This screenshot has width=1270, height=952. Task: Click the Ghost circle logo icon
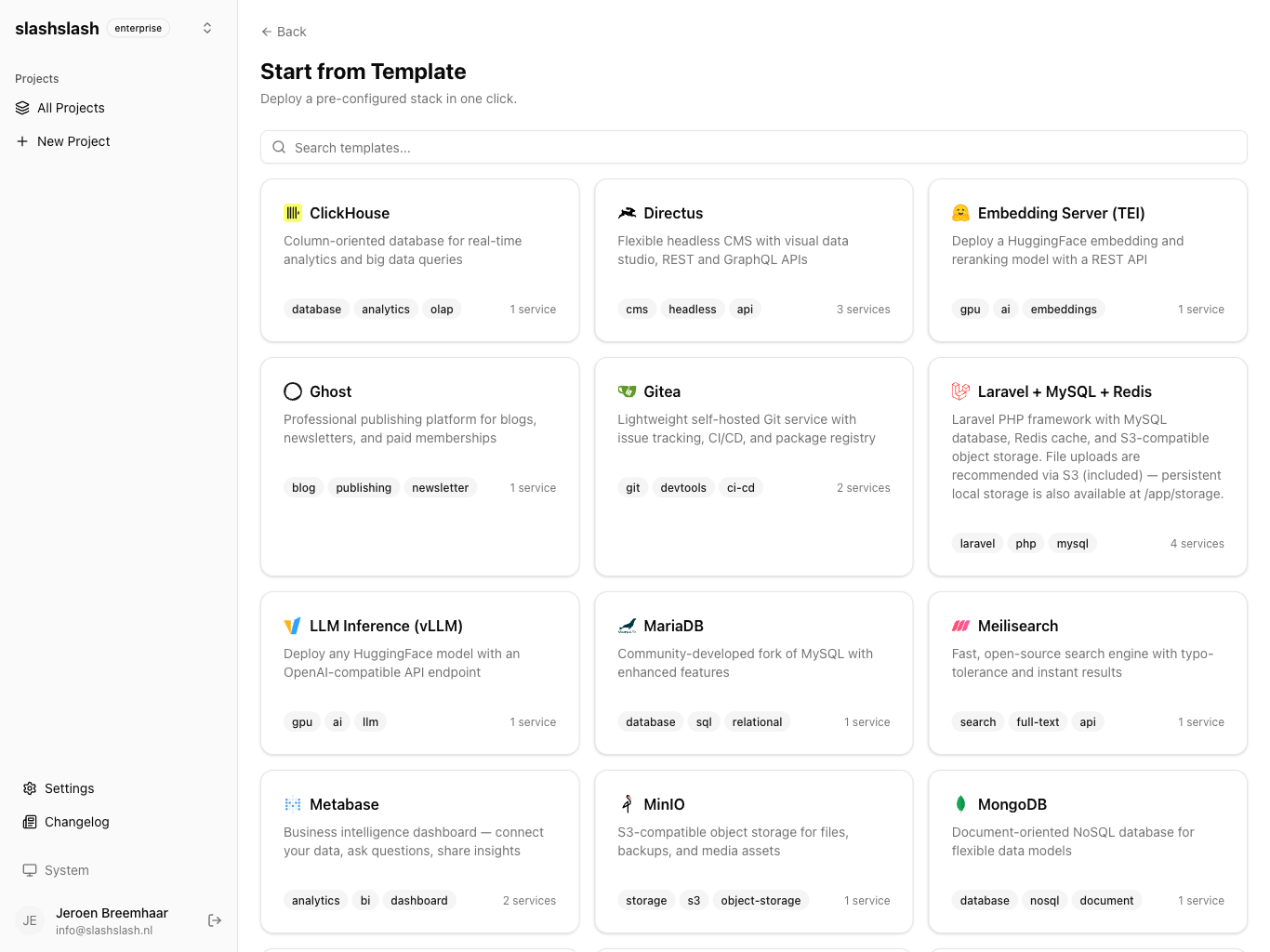pyautogui.click(x=293, y=391)
